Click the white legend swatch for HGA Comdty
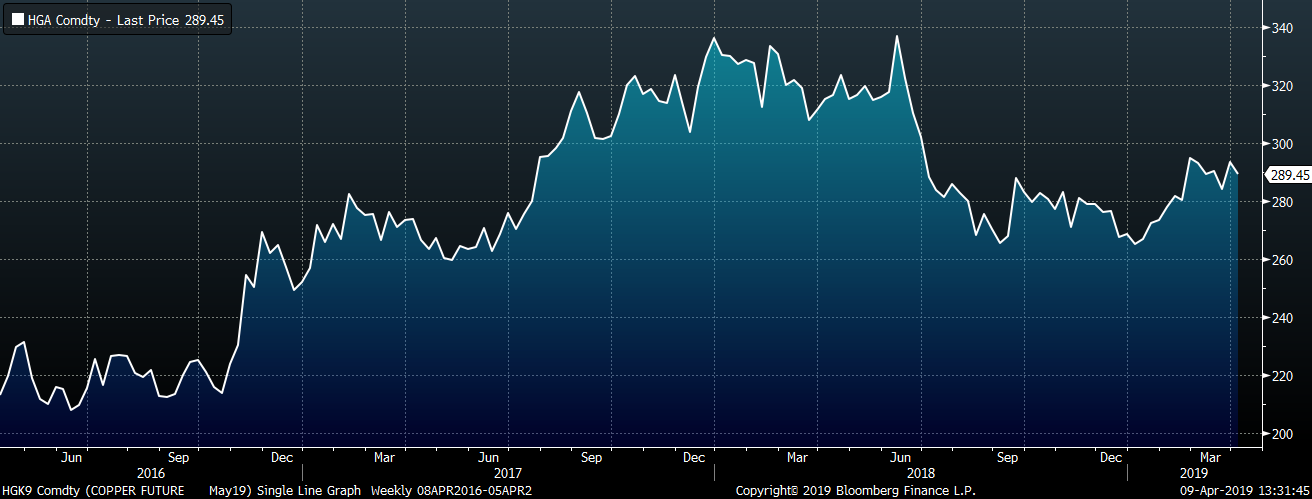The height and width of the screenshot is (499, 1312). coord(17,20)
